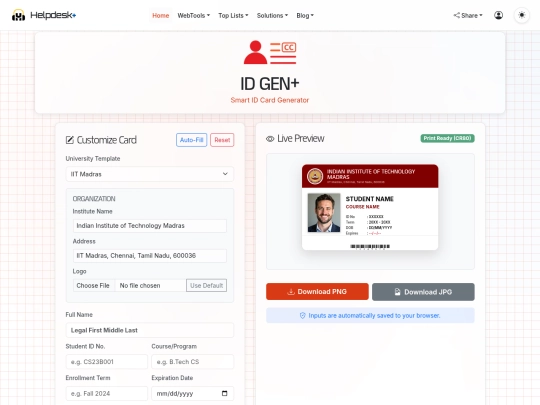Screen dimensions: 540x405
Task: Click the Live Preview eye icon
Action: point(270,138)
